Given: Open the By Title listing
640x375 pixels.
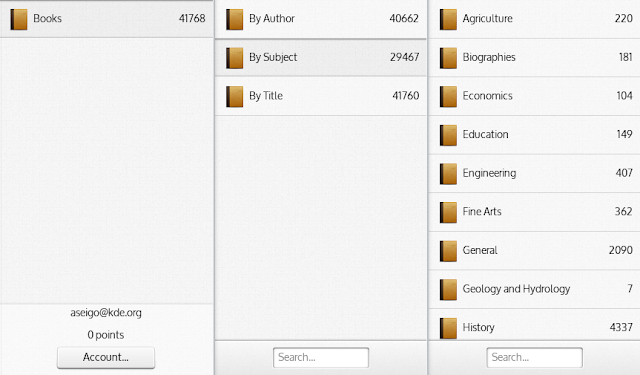Looking at the screenshot, I should click(321, 96).
